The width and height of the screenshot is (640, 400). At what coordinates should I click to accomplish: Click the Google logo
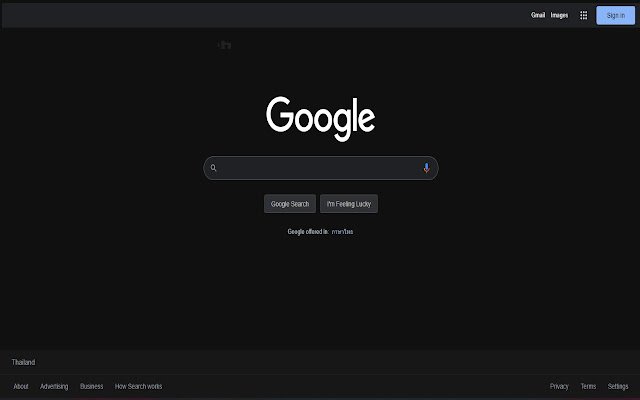pyautogui.click(x=320, y=119)
